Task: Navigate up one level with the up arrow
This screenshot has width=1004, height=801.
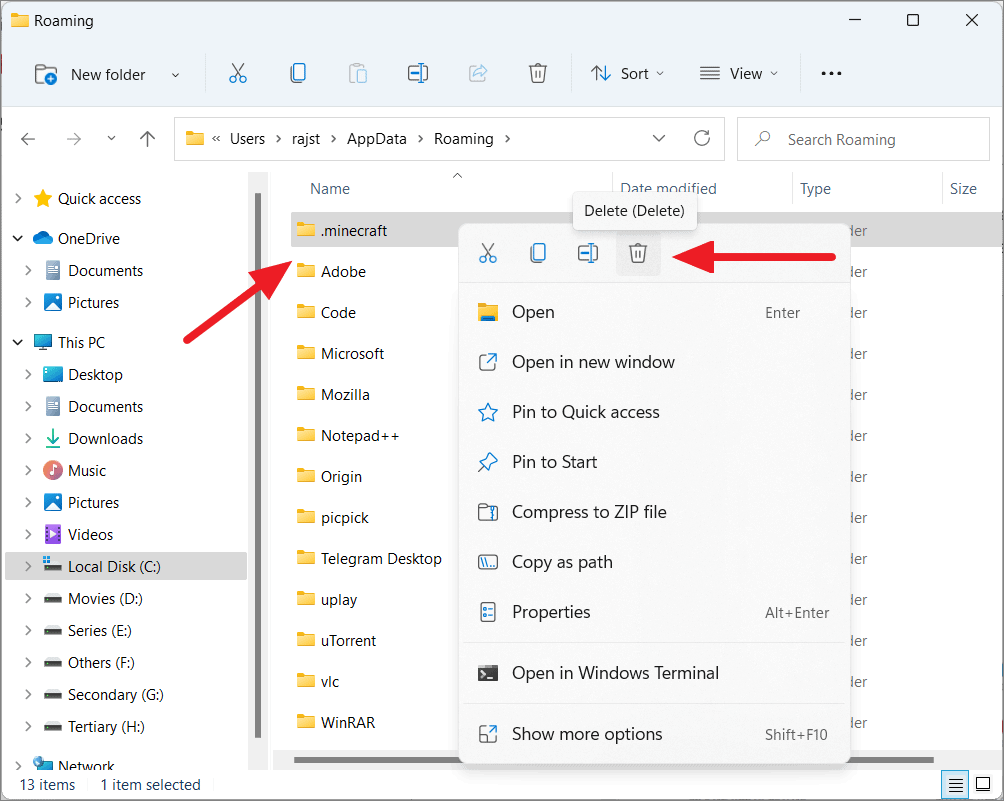Action: tap(147, 138)
